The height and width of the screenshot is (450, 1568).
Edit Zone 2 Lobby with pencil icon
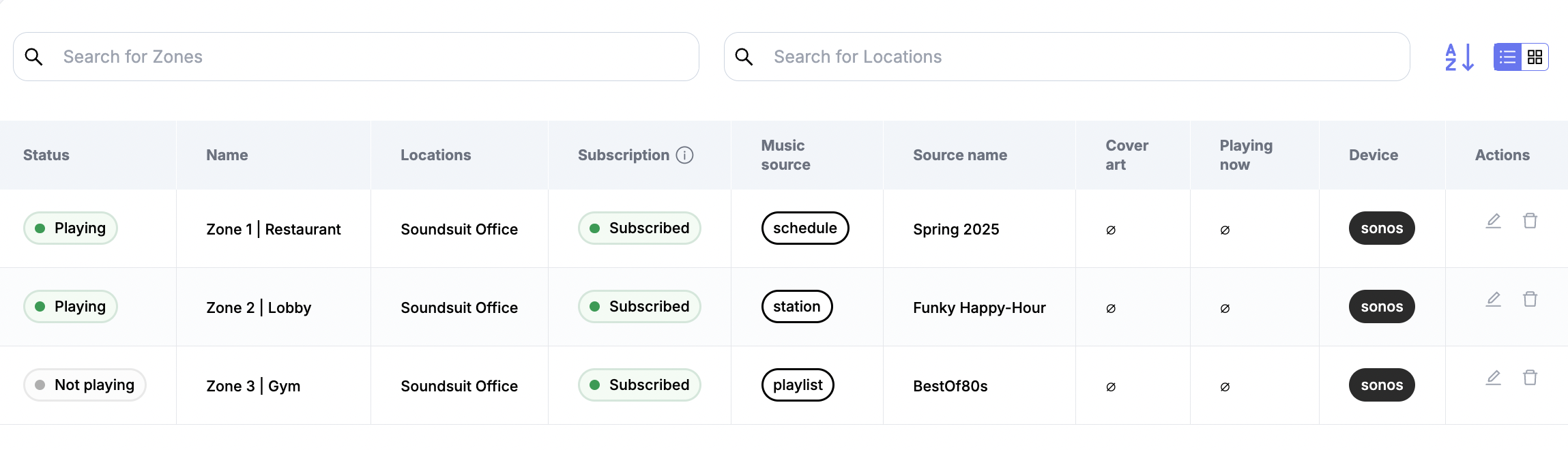1494,299
